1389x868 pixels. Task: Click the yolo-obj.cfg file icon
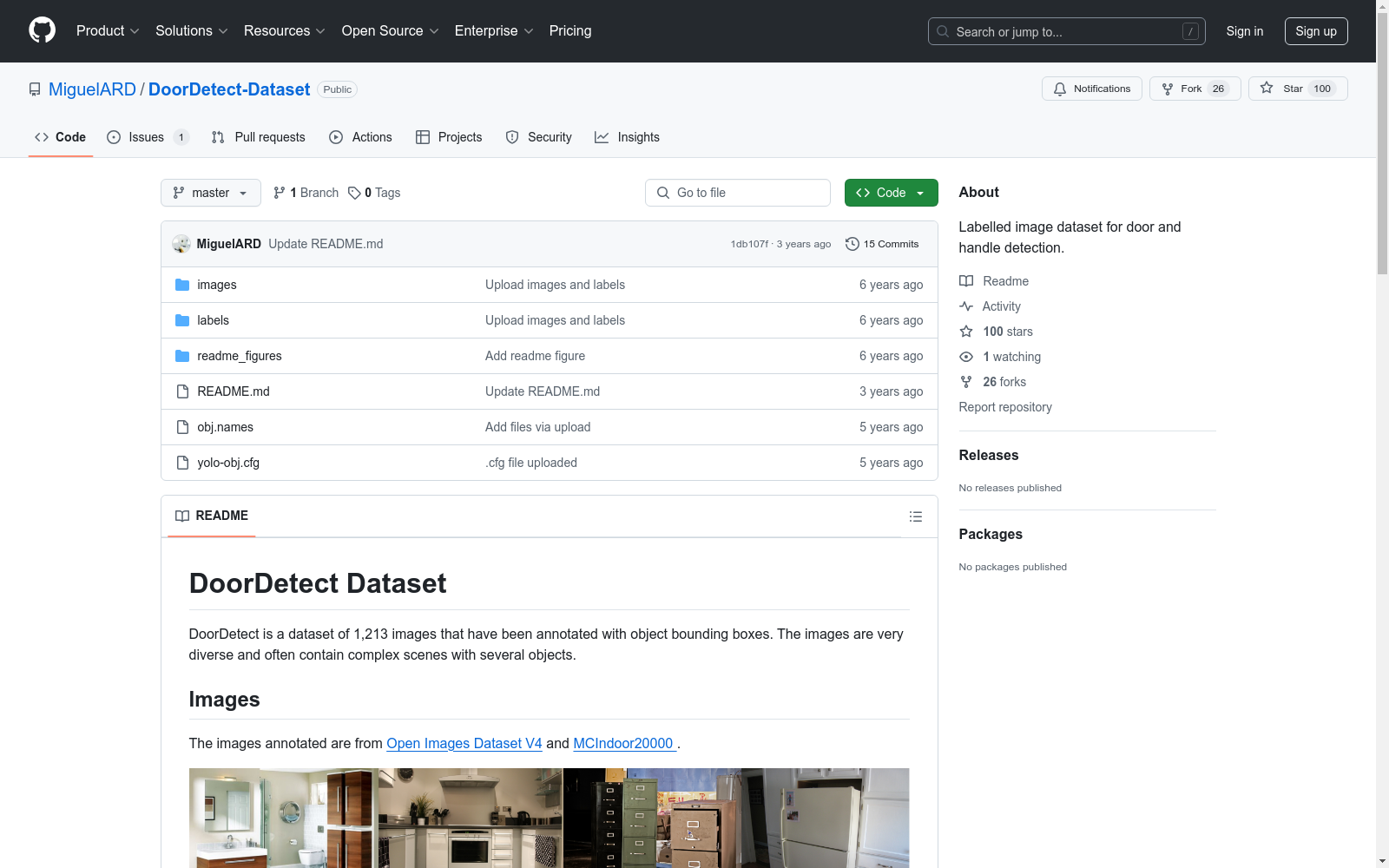(182, 463)
